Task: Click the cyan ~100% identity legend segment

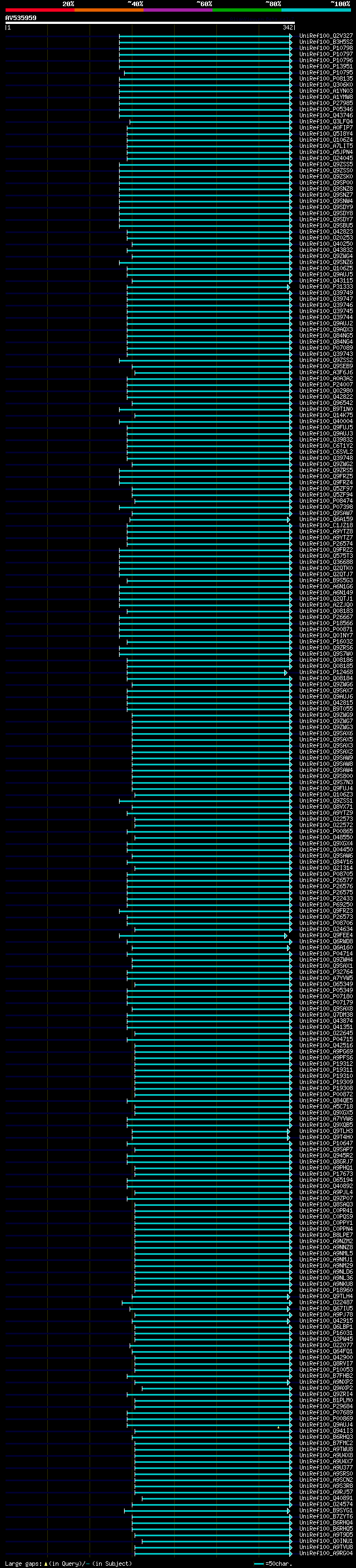Action: coord(316,10)
